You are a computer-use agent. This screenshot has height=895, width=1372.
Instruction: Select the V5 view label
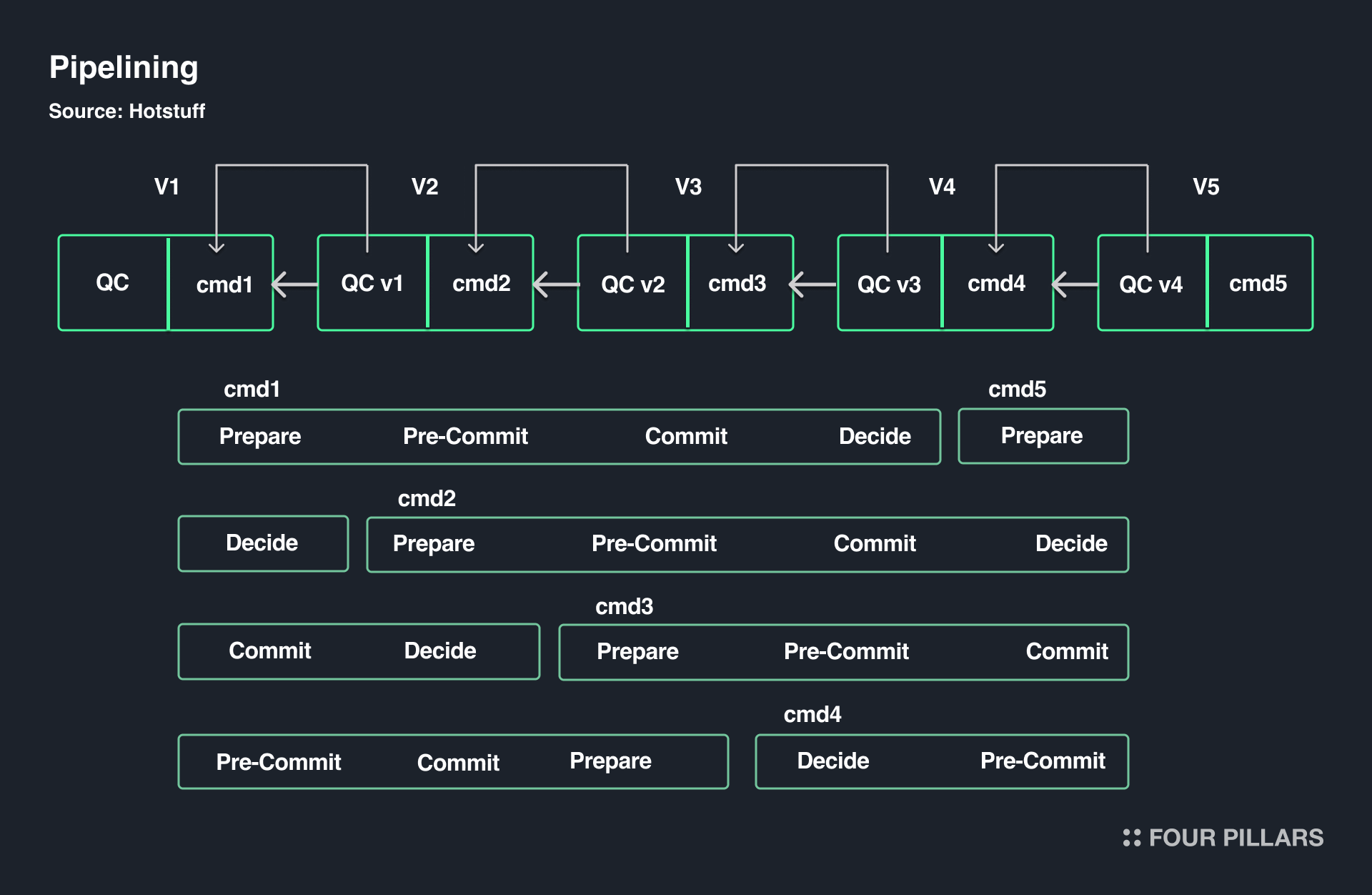tap(1206, 187)
